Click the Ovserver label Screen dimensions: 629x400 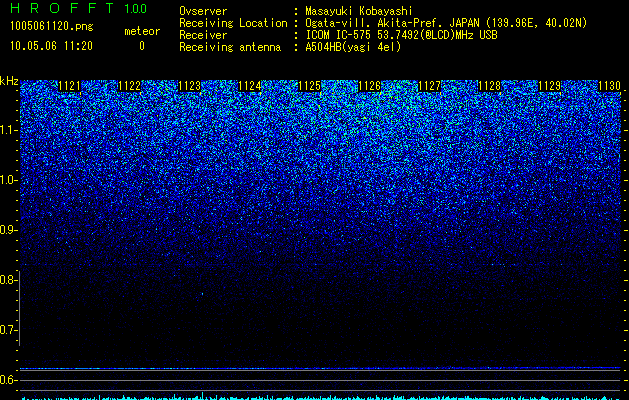point(203,11)
